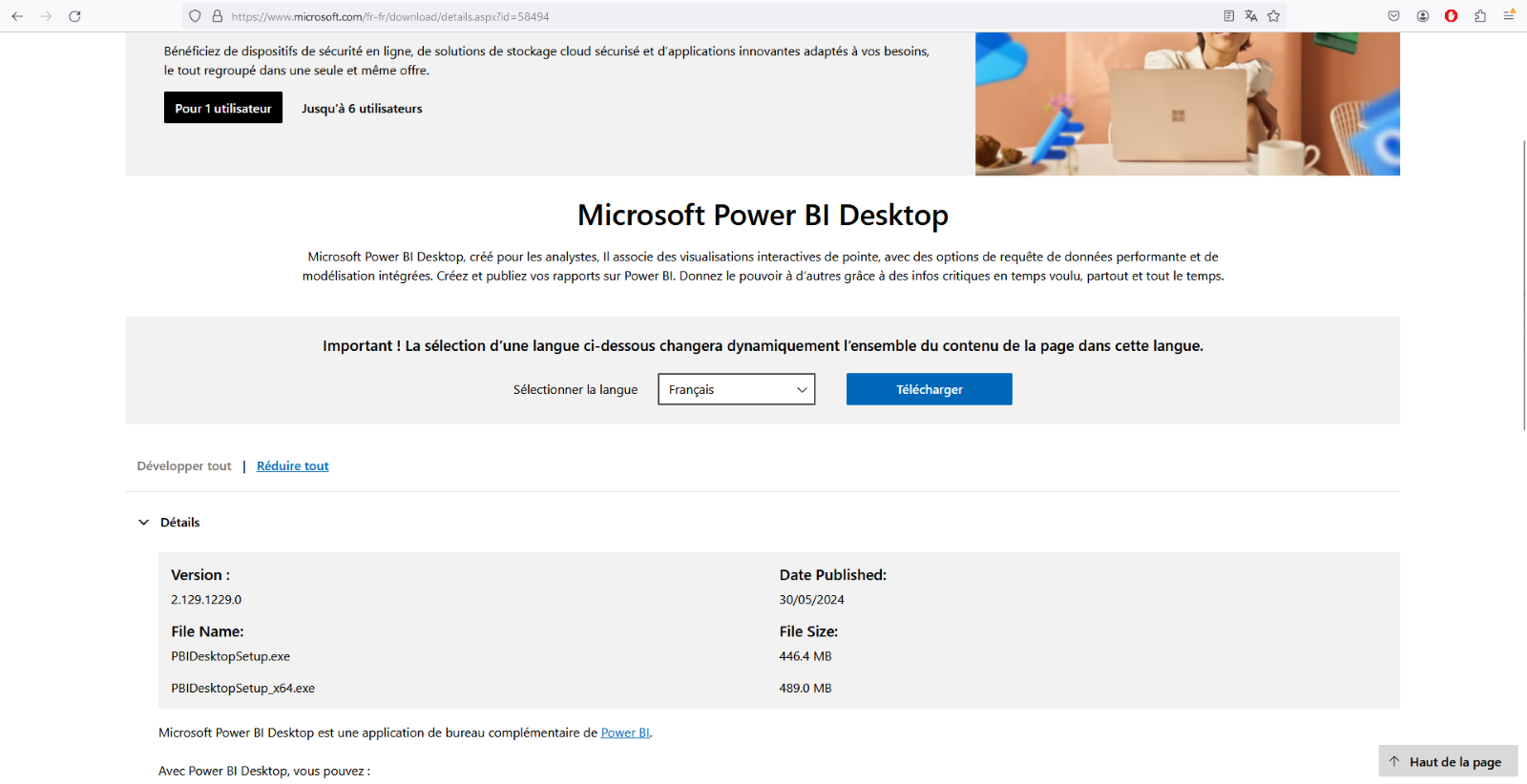The width and height of the screenshot is (1527, 784).
Task: Click the file size 446.4 MB
Action: click(805, 656)
